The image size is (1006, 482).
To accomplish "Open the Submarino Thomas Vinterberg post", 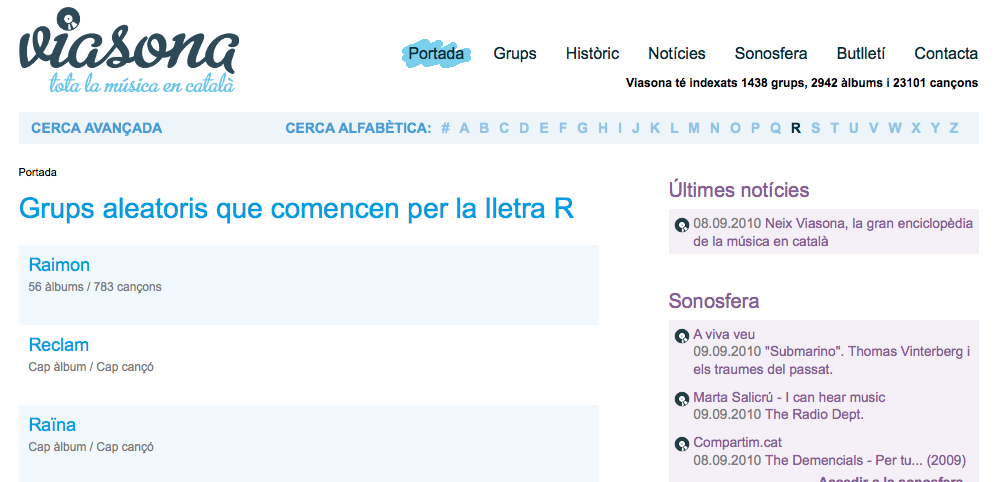I will [x=831, y=361].
